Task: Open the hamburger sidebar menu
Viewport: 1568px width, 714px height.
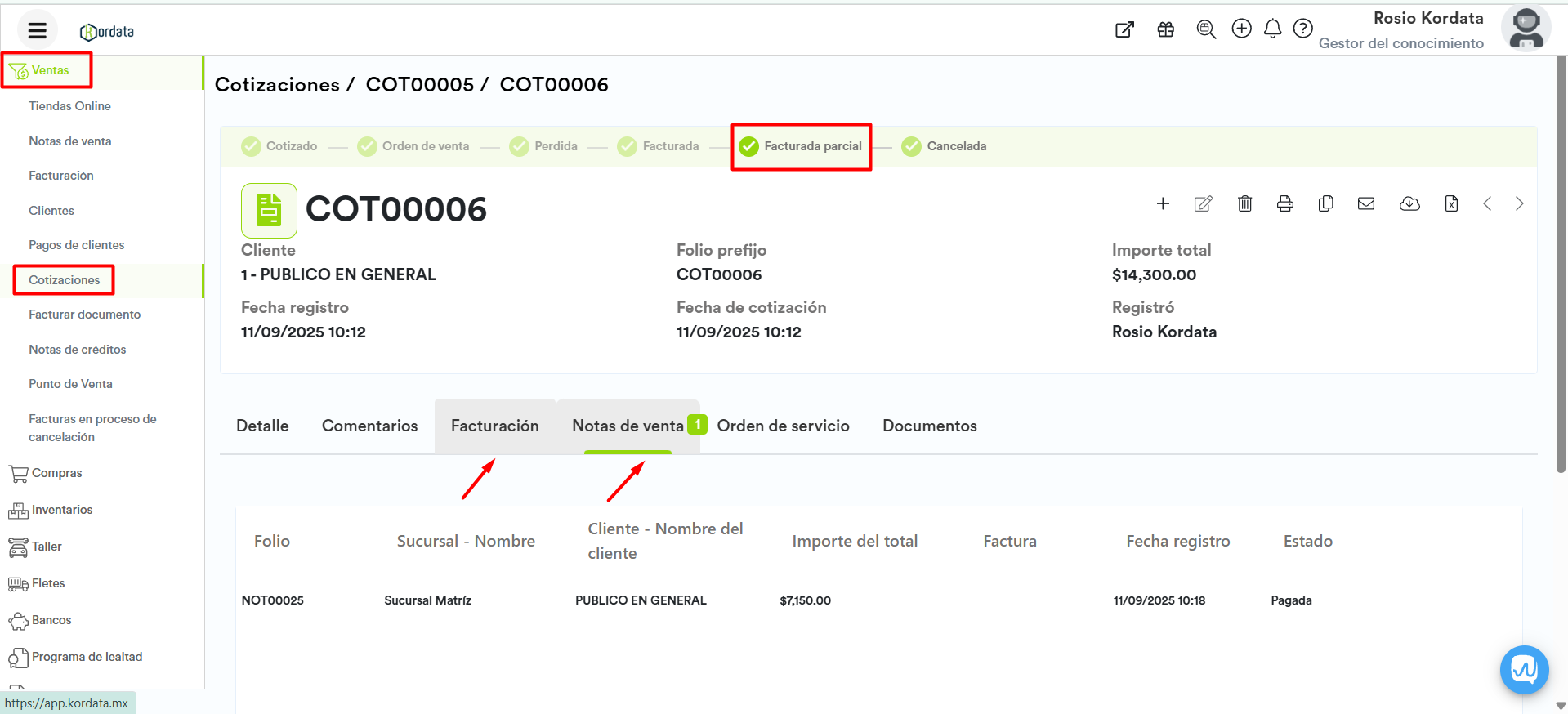Action: click(x=37, y=31)
